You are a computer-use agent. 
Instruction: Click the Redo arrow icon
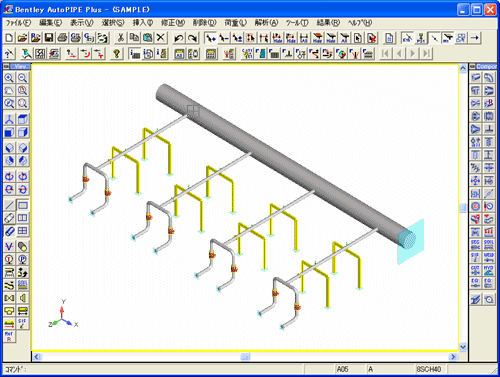pos(192,38)
